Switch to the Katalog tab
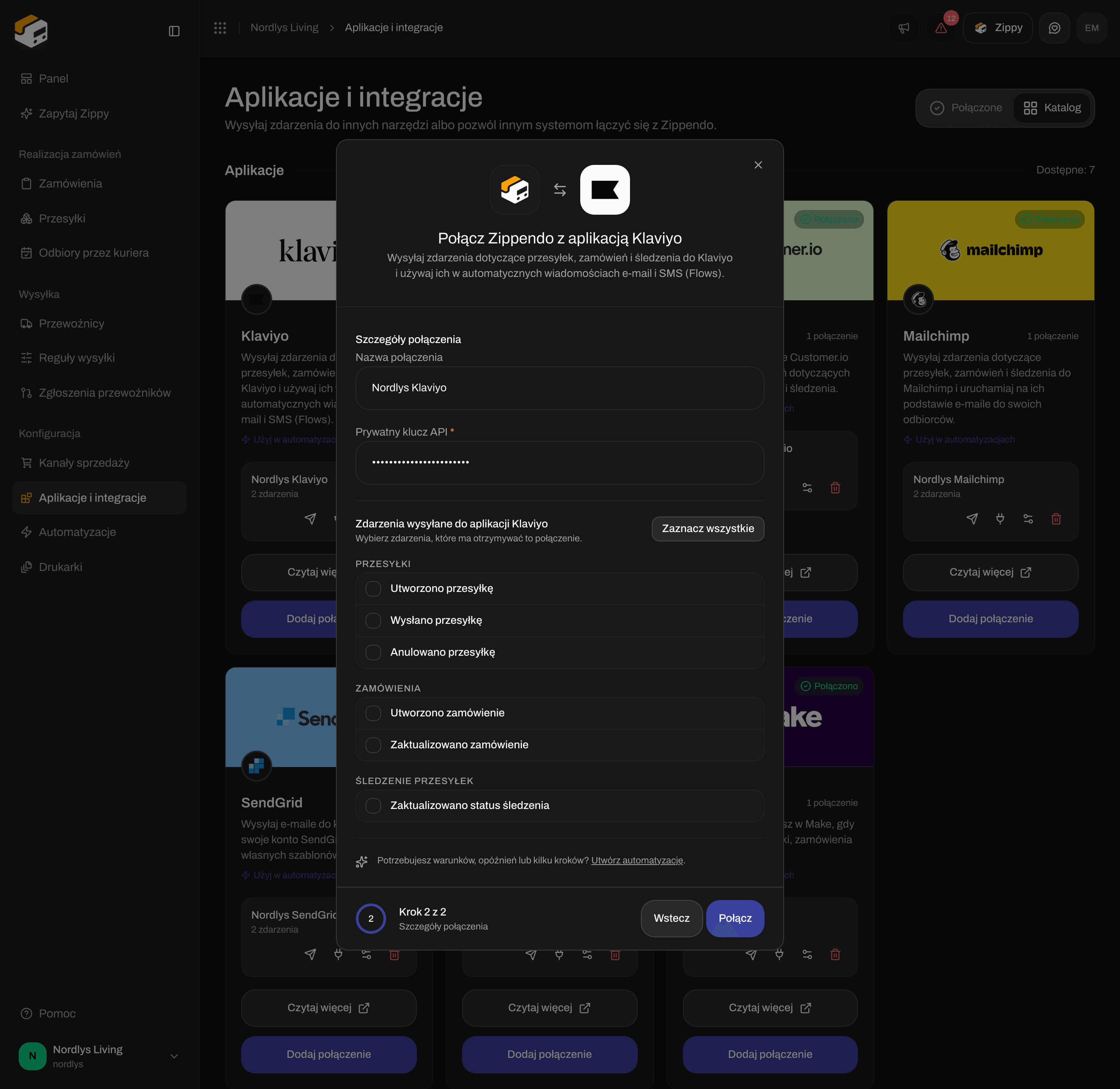 pos(1052,107)
